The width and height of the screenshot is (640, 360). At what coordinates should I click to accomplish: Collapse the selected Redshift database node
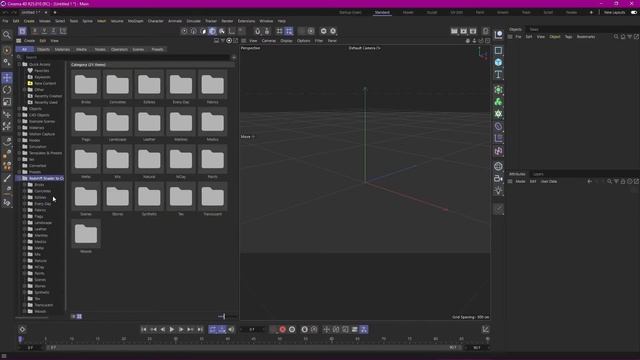[x=19, y=178]
